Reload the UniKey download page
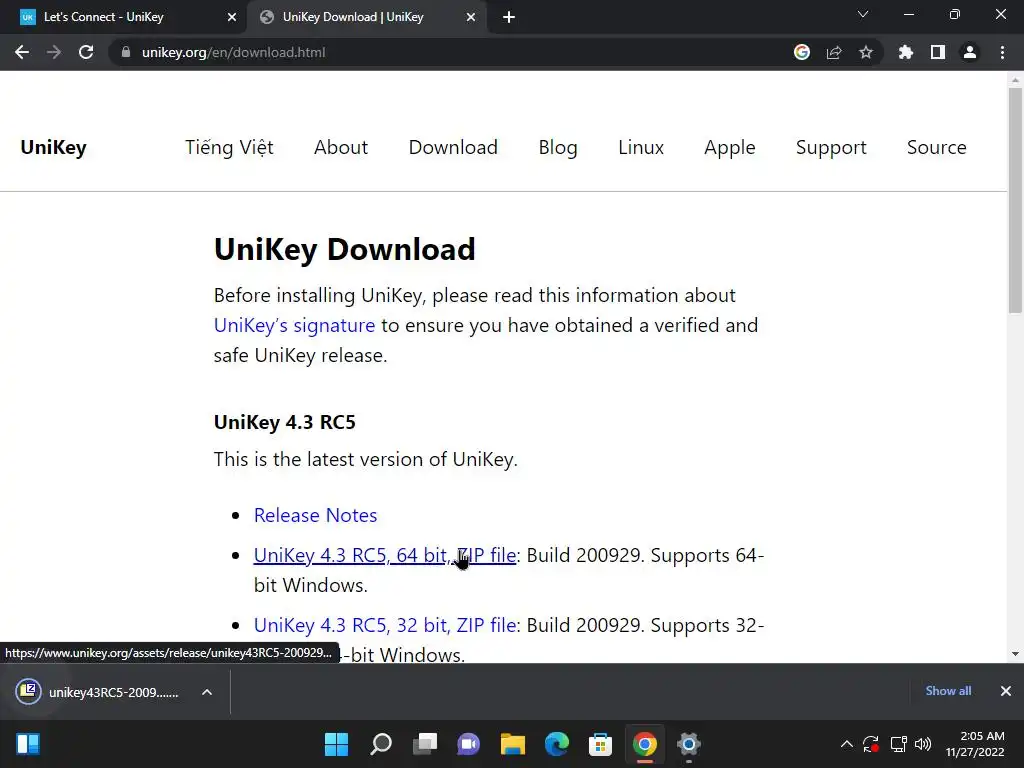Viewport: 1024px width, 768px height. (x=86, y=52)
